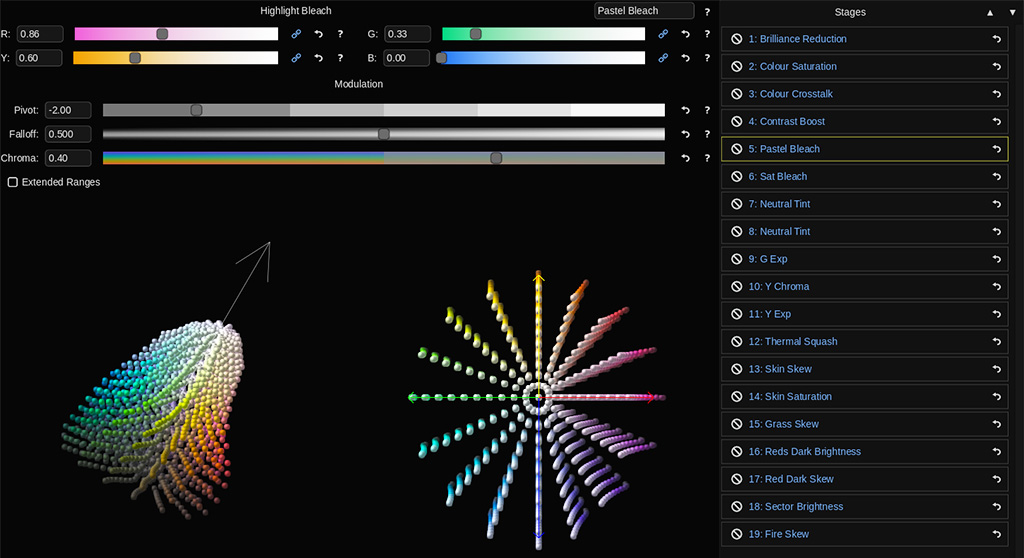Click the link icon for B channel
This screenshot has height=558, width=1024.
coord(663,57)
